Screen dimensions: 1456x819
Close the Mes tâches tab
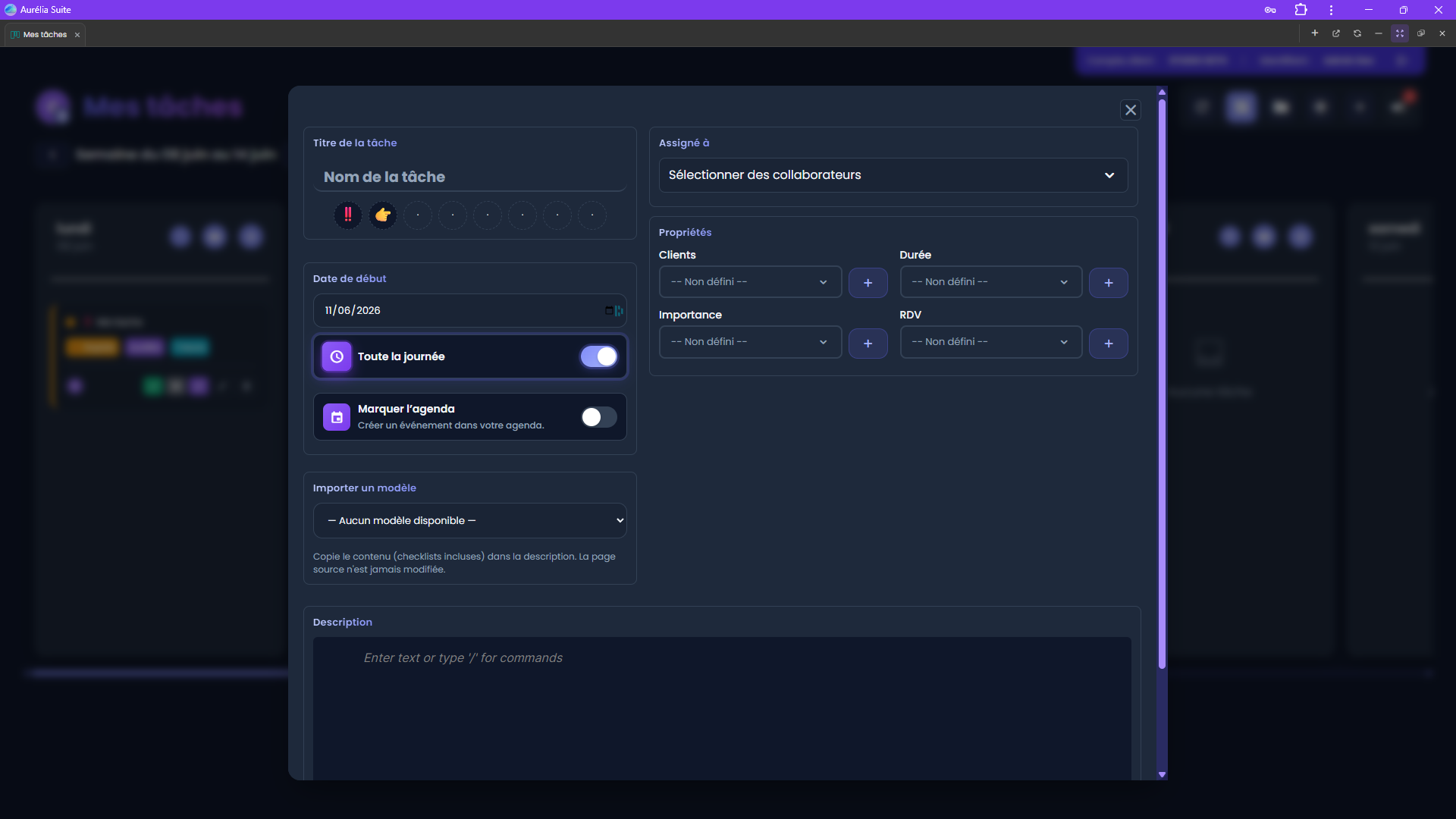click(77, 35)
